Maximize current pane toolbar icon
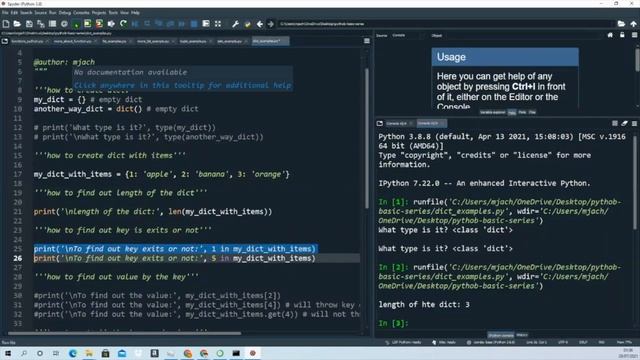Viewport: 640px width, 360px height. coord(218,24)
